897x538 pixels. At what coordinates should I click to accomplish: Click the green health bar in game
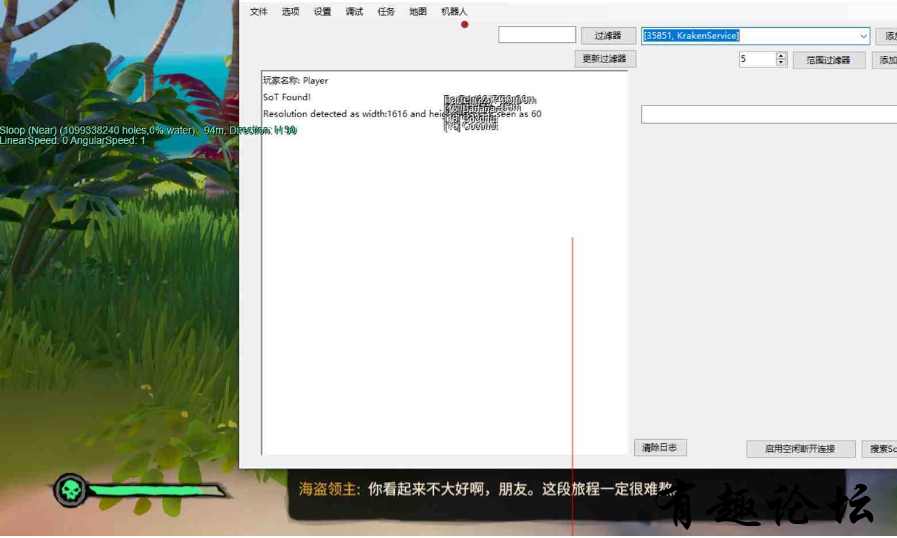click(157, 490)
